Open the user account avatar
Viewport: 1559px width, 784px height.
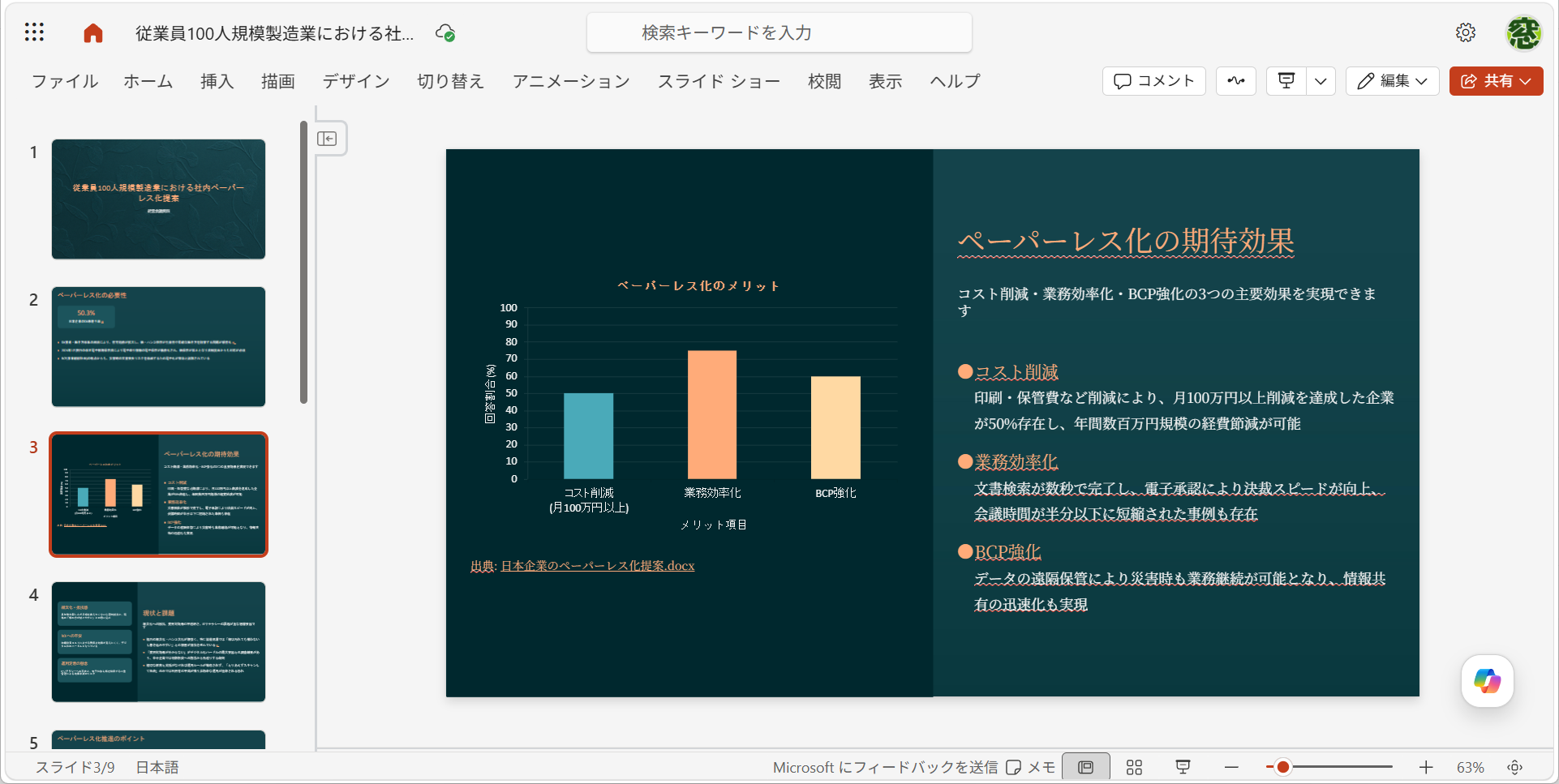[x=1523, y=32]
